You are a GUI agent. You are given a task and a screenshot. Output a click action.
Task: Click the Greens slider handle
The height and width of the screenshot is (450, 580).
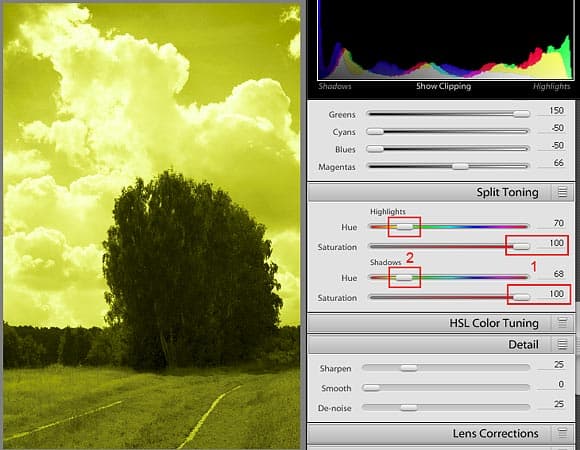[522, 114]
